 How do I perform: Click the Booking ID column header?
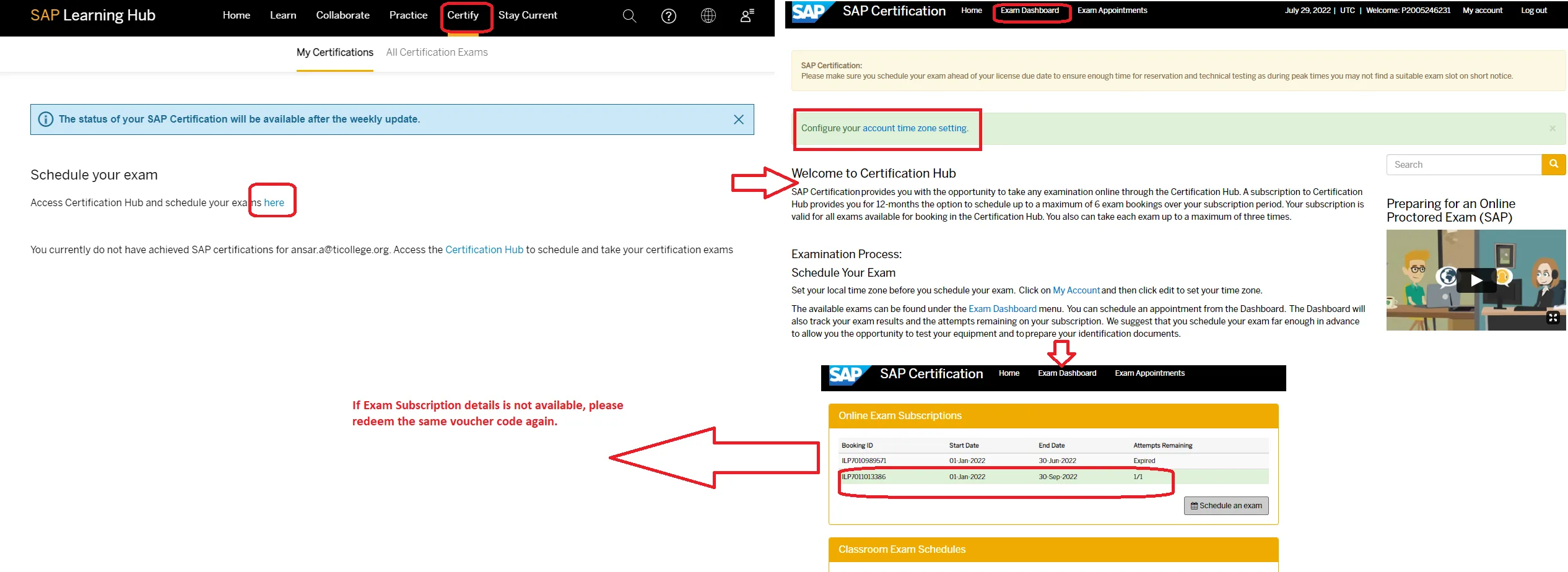857,446
